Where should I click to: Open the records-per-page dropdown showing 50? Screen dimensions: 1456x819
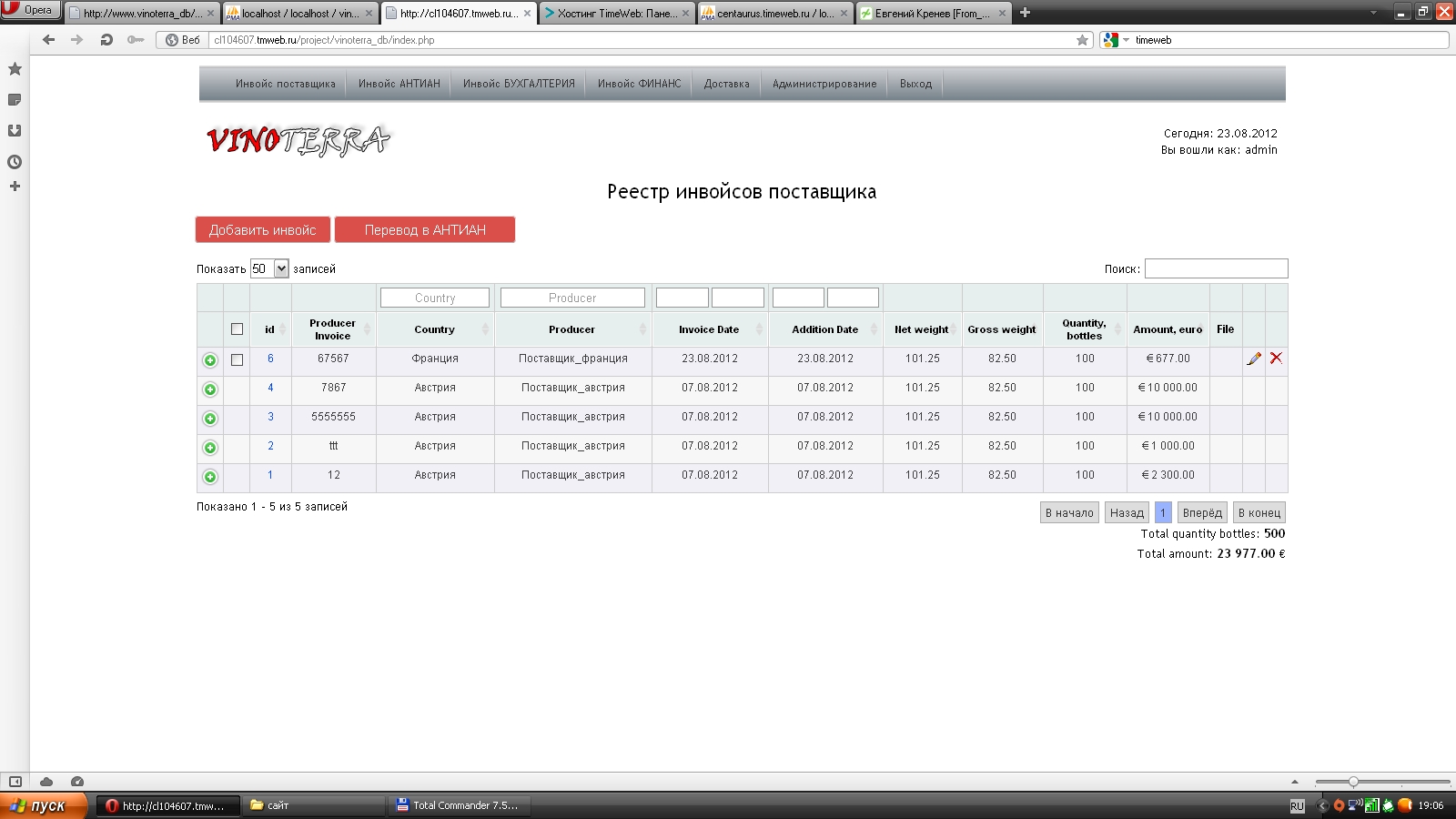pos(269,268)
